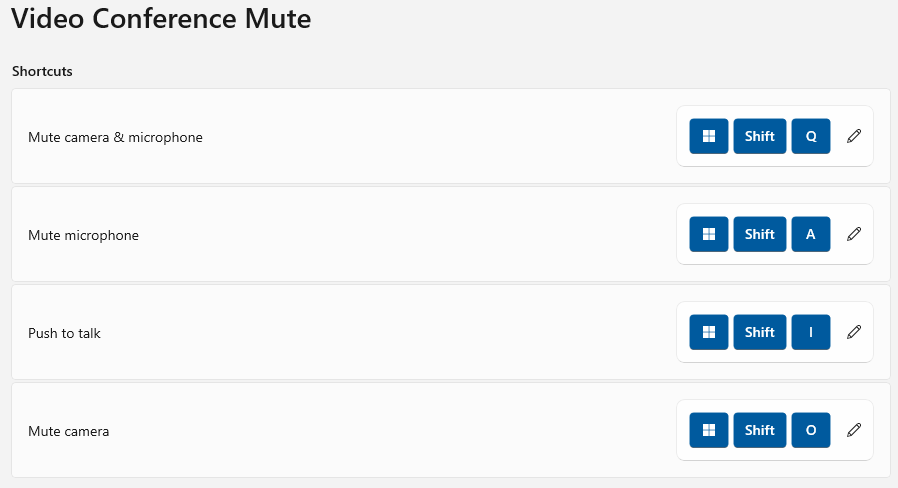Click the Shift key of the Mute microphone shortcut
The height and width of the screenshot is (488, 898).
tap(760, 234)
